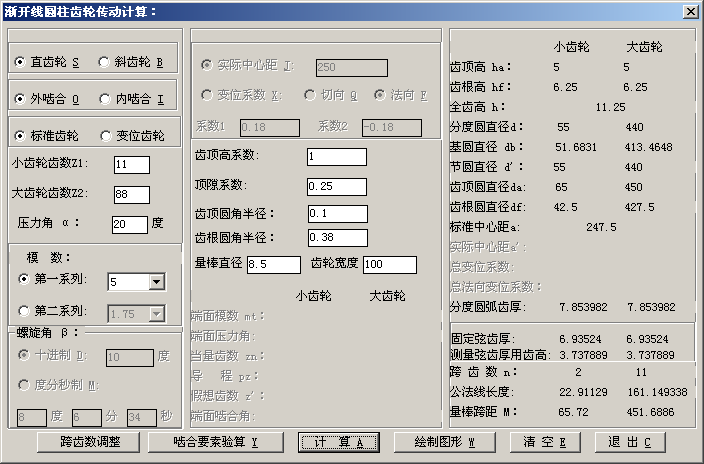
Task: Click 齿轮宽度 input box
Action: pos(390,265)
